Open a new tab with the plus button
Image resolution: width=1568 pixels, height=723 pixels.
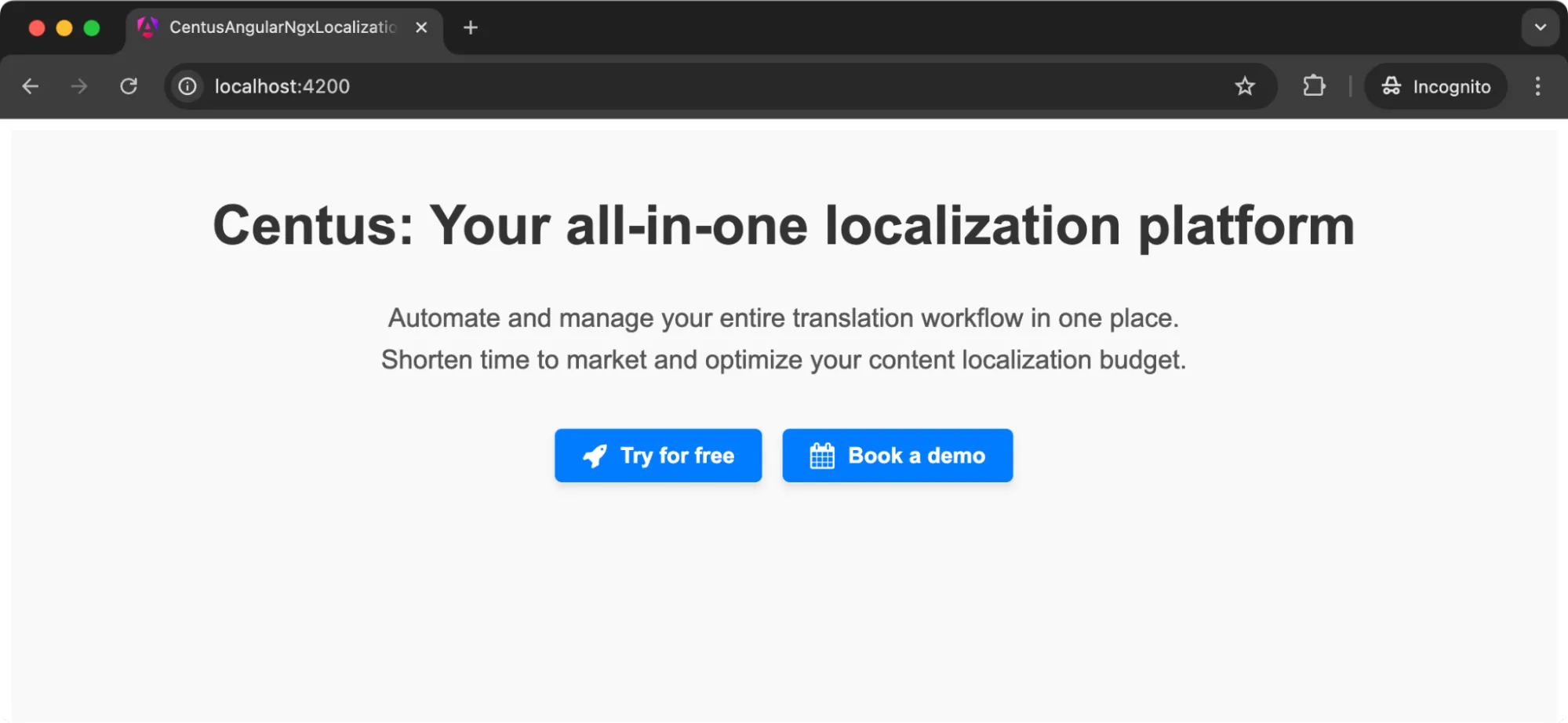pyautogui.click(x=470, y=27)
